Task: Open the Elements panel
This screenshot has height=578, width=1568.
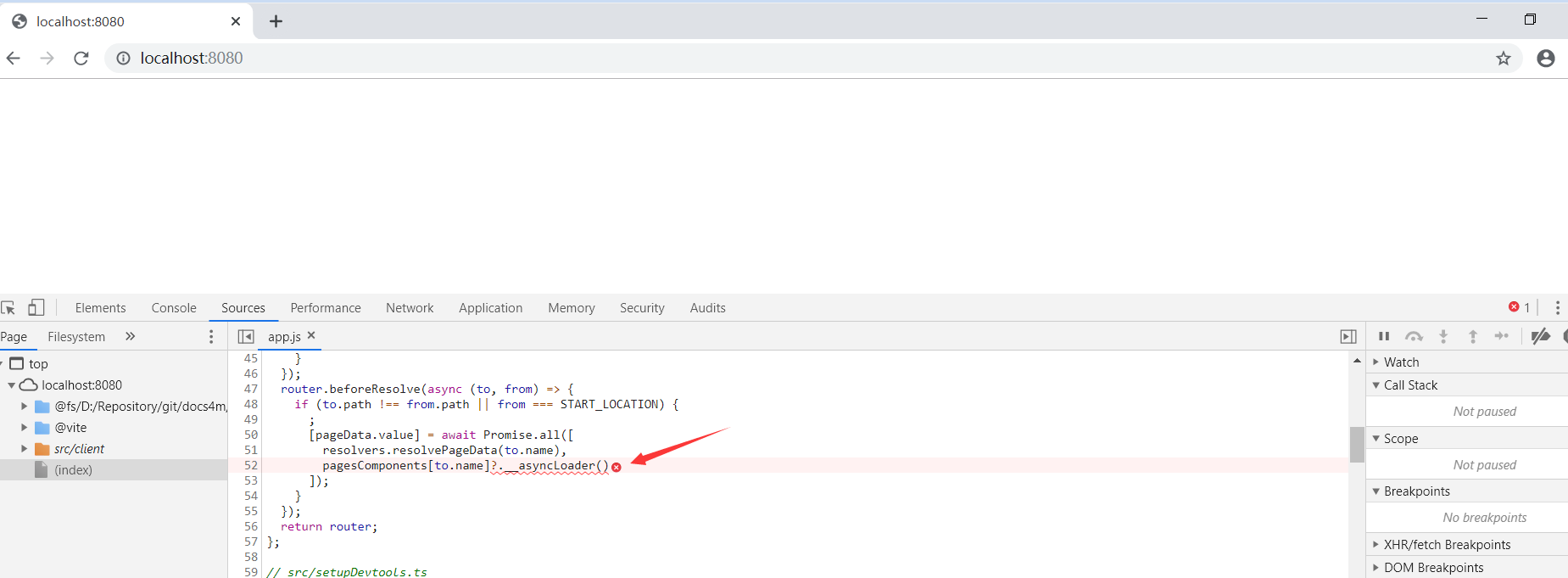Action: pyautogui.click(x=100, y=308)
